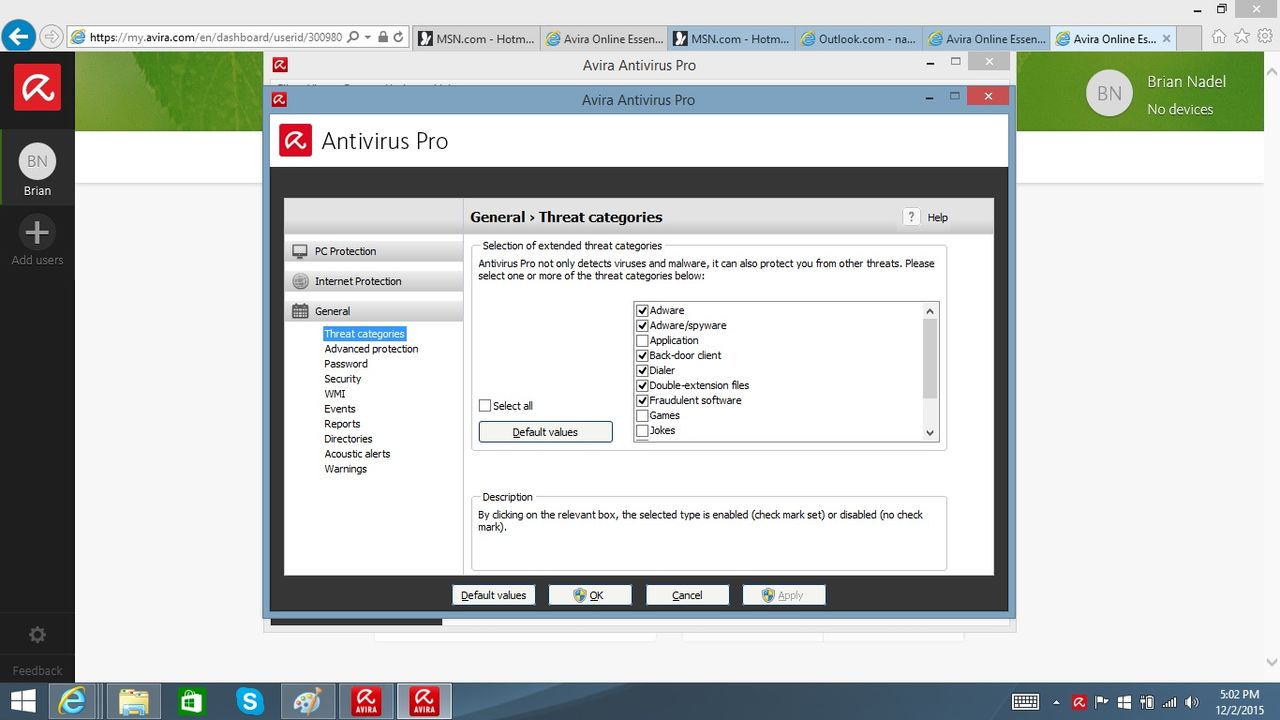Open the Directories settings item
Viewport: 1280px width, 720px height.
(348, 439)
